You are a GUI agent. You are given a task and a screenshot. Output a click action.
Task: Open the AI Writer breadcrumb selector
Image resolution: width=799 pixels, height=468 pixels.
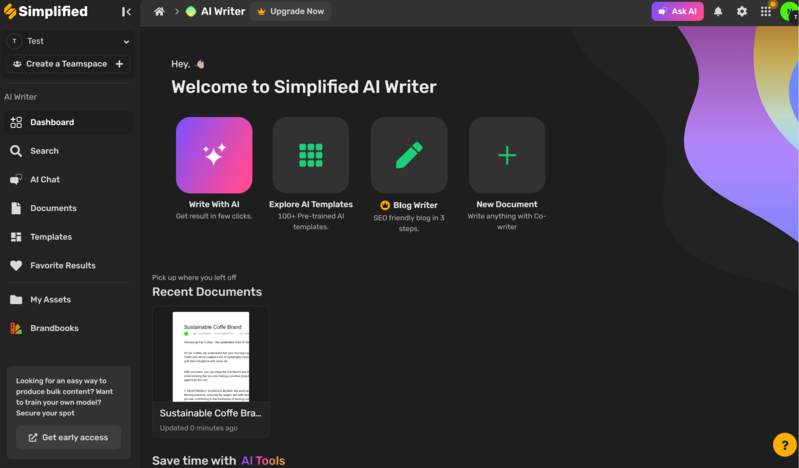218,12
